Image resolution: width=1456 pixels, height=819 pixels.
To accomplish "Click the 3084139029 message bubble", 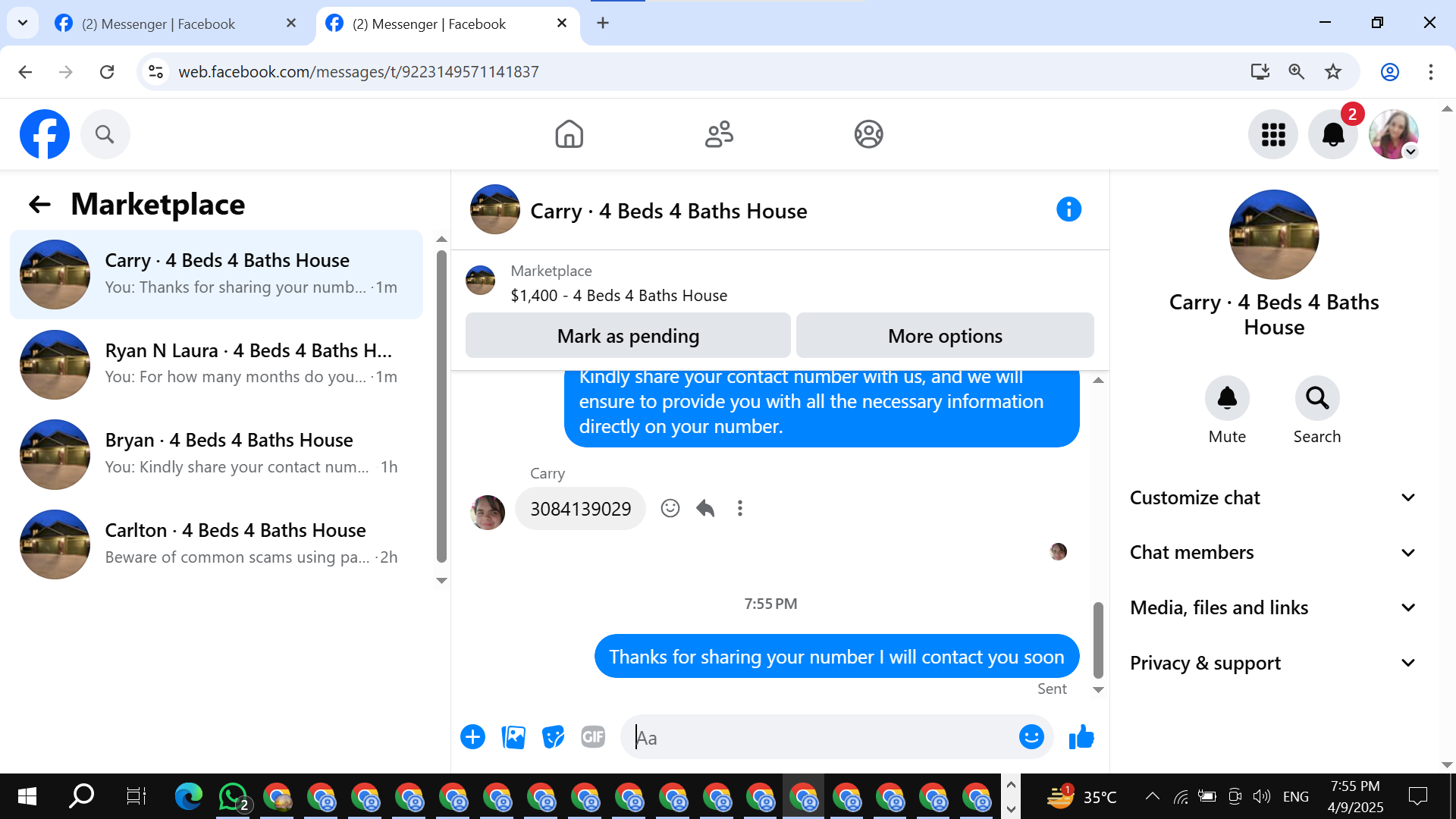I will point(580,508).
